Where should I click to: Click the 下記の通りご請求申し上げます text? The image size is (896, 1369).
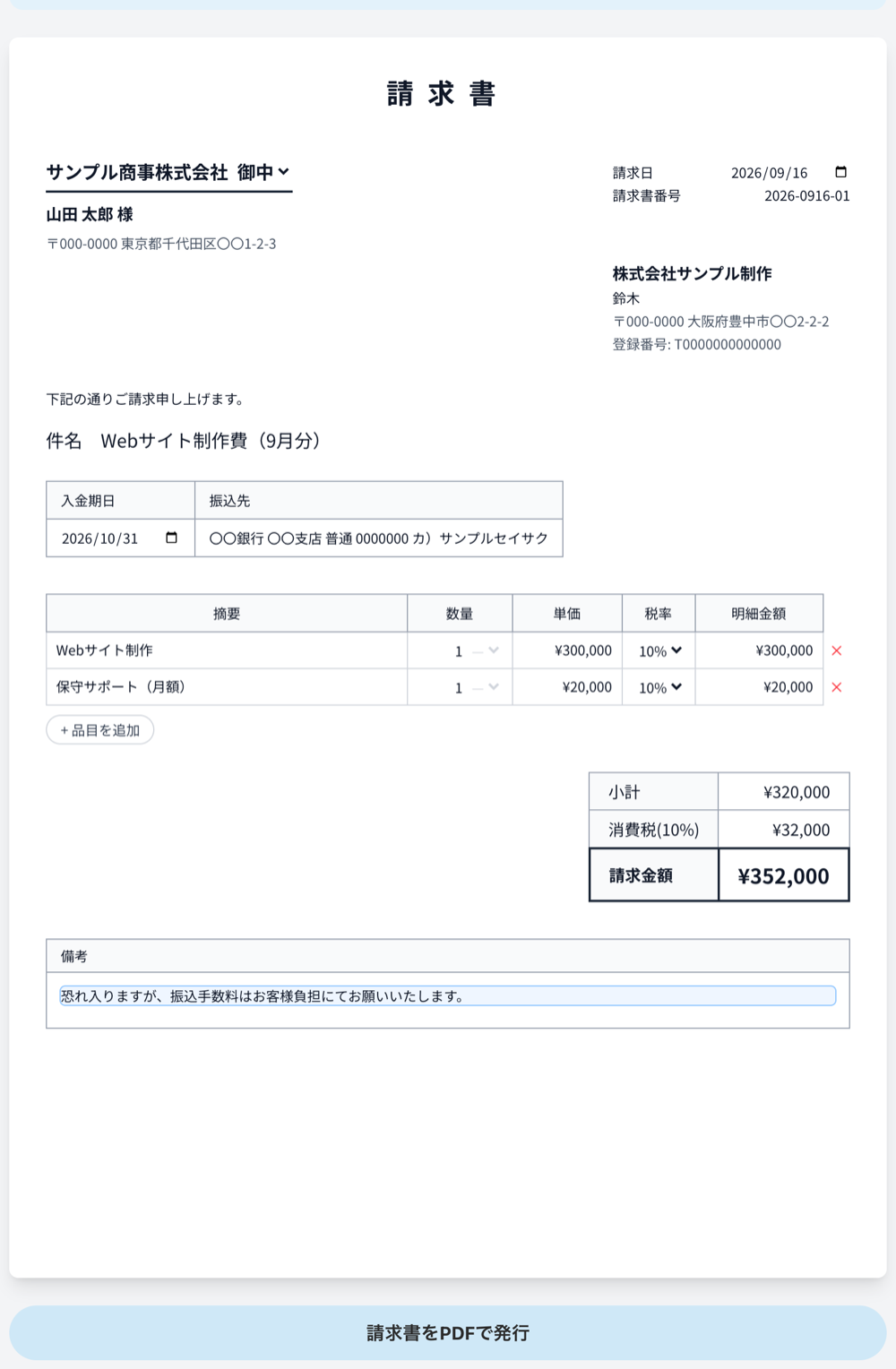[148, 399]
